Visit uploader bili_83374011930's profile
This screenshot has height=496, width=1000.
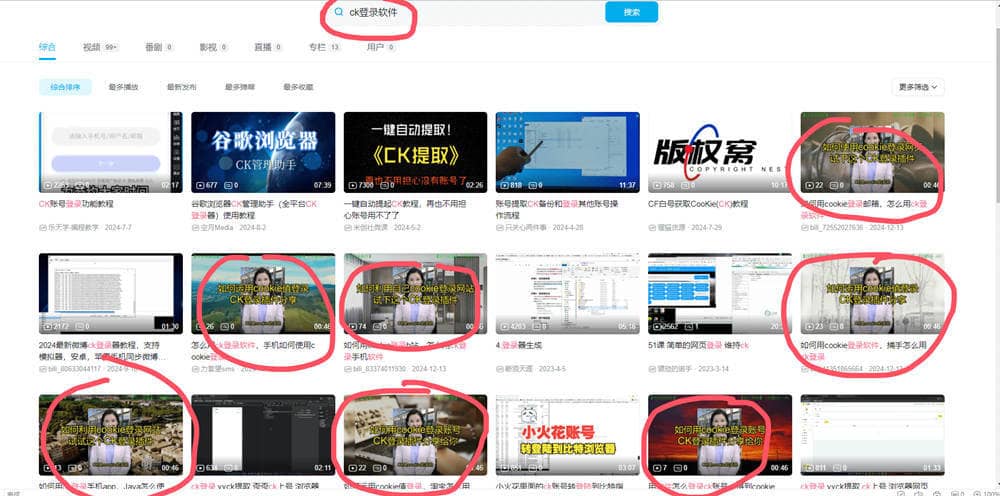pyautogui.click(x=379, y=368)
